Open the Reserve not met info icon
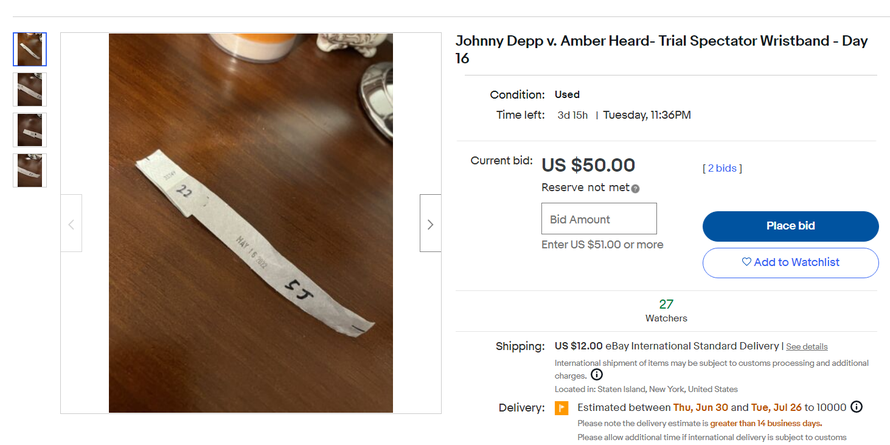The image size is (890, 445). [x=635, y=188]
